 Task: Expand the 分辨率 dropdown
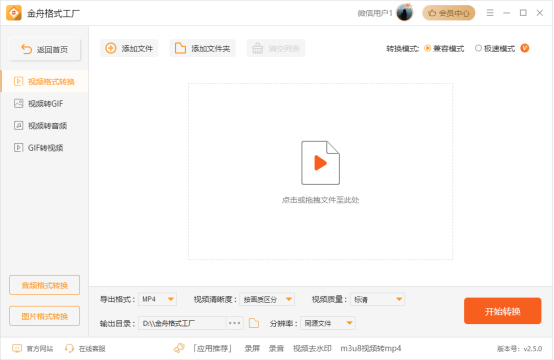pyautogui.click(x=328, y=323)
